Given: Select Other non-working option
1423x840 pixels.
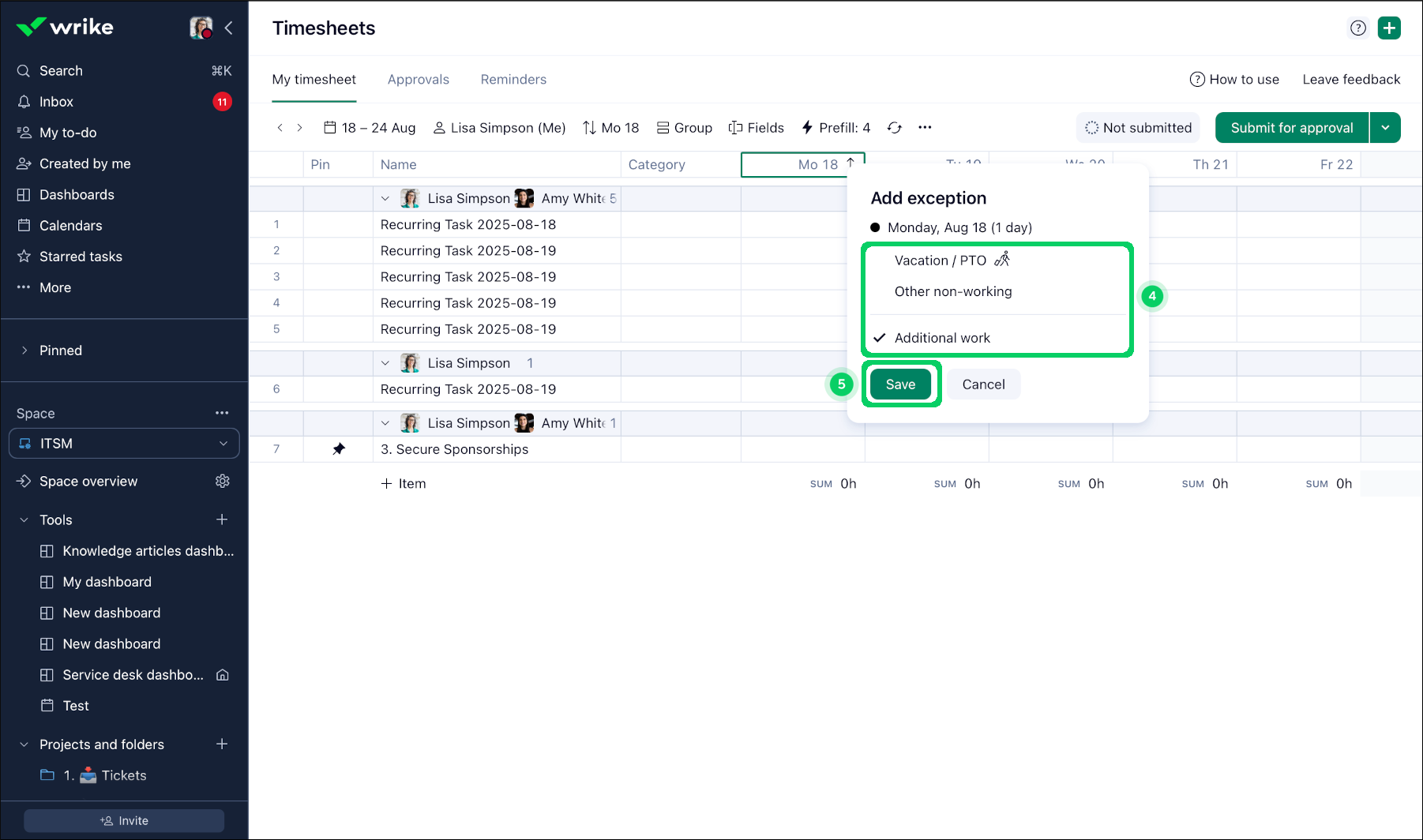Looking at the screenshot, I should point(952,291).
